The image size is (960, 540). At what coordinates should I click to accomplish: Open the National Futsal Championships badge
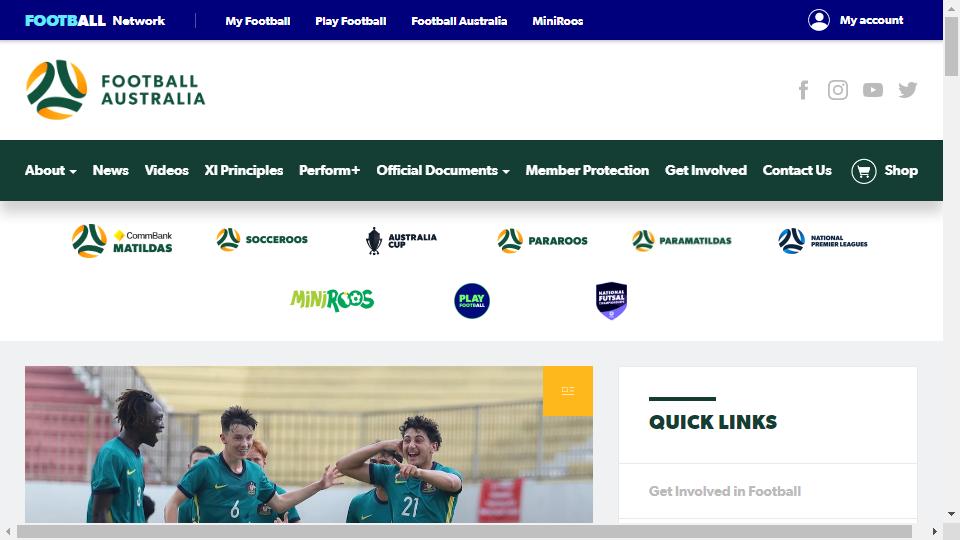[611, 301]
